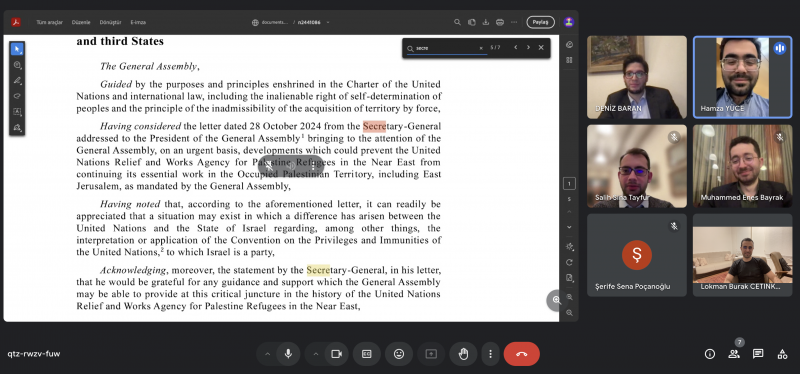This screenshot has width=800, height=374.
Task: Select the arrow cursor tool in PDF toolbar
Action: pyautogui.click(x=17, y=49)
